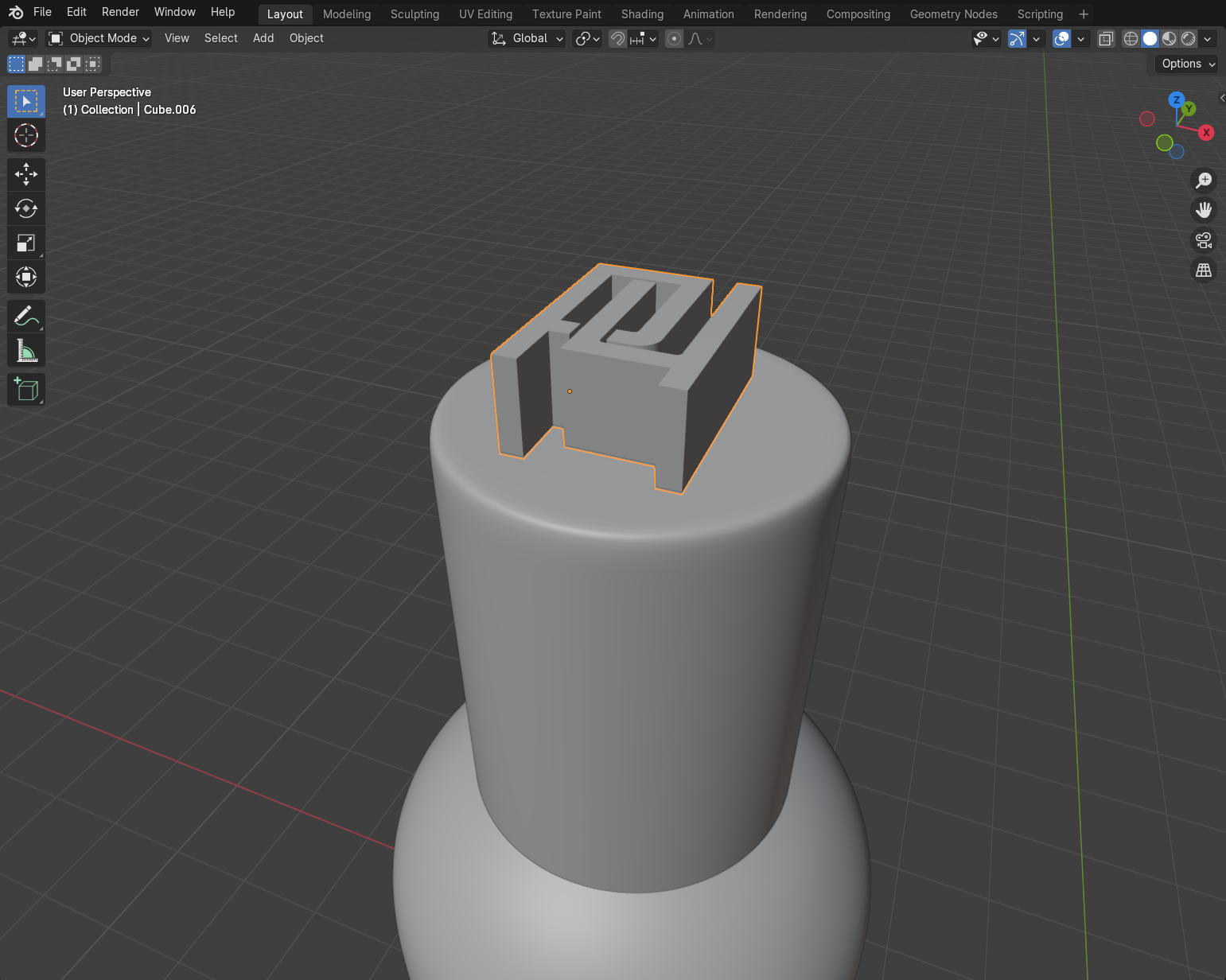Open the viewport Select menu
Image resolution: width=1226 pixels, height=980 pixels.
point(221,38)
